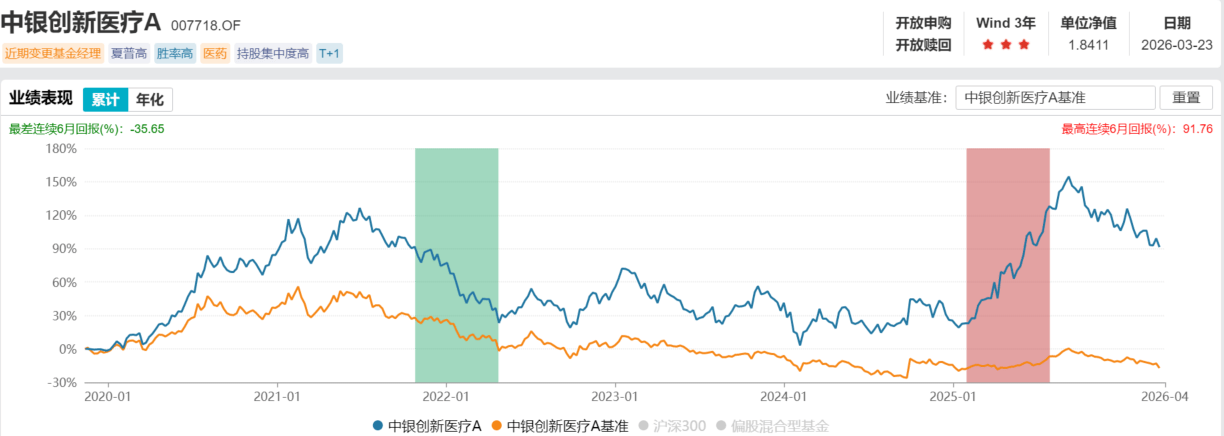Click the 夏普高 tag badge
1224x436 pixels.
click(130, 54)
